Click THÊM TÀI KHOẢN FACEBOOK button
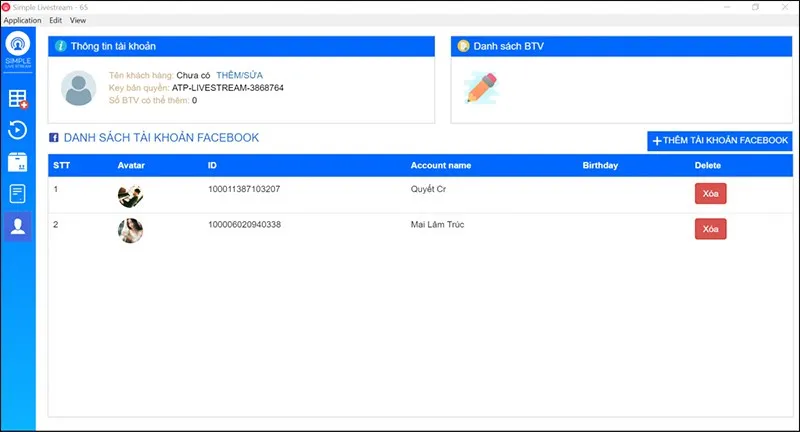Screen dimensions: 800x432 pos(719,141)
